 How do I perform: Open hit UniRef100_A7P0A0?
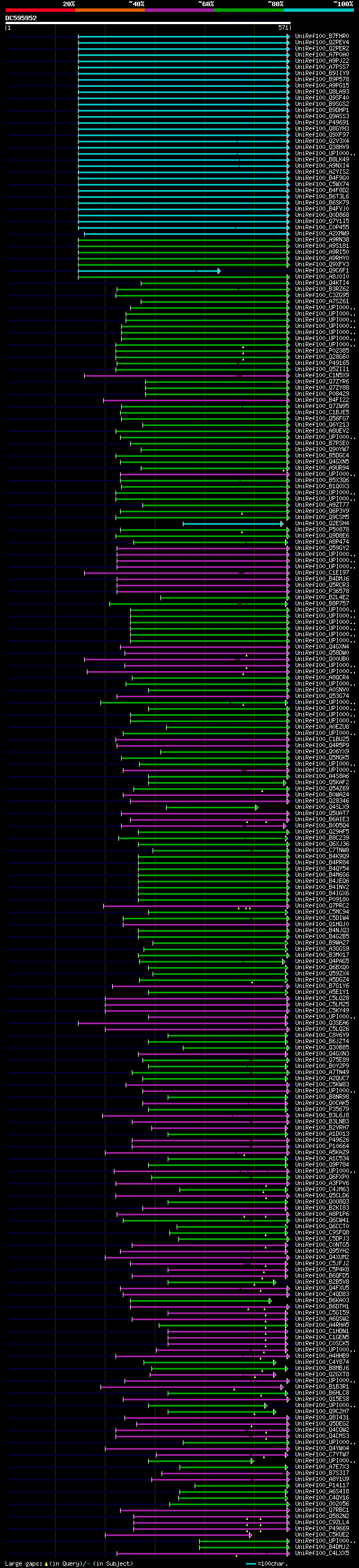(x=323, y=55)
